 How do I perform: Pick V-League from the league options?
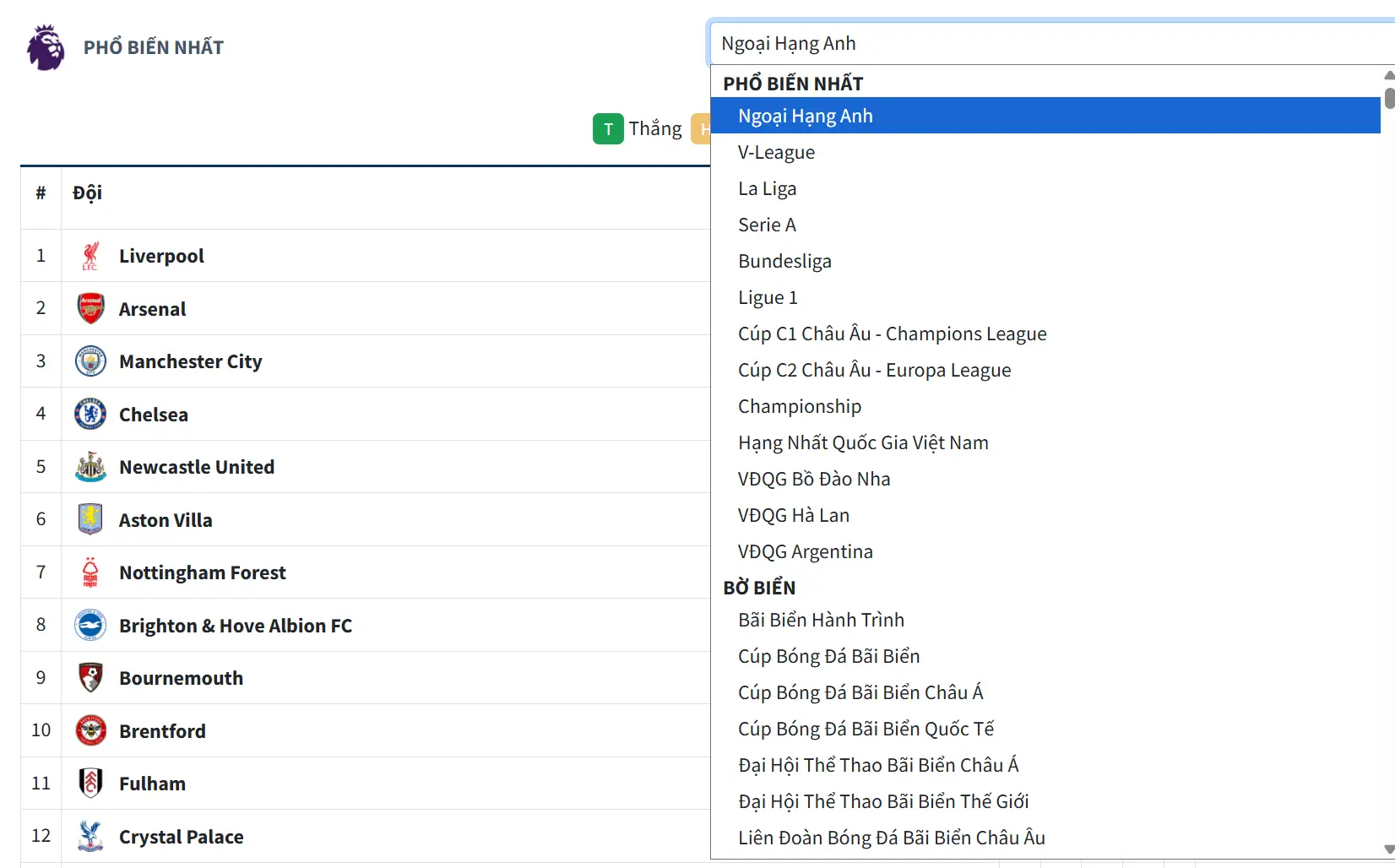click(x=776, y=153)
